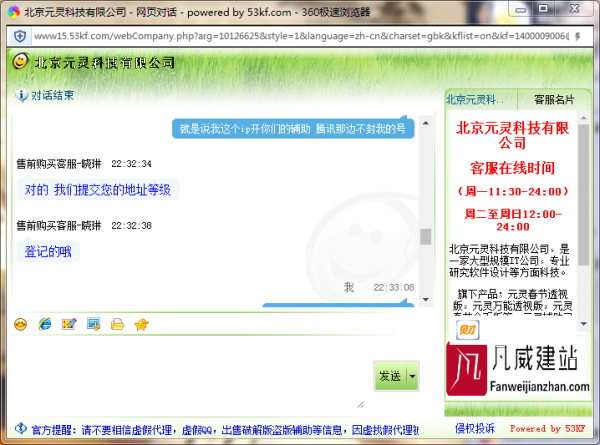Open the send options dropdown arrow
600x445 pixels.
(x=412, y=376)
